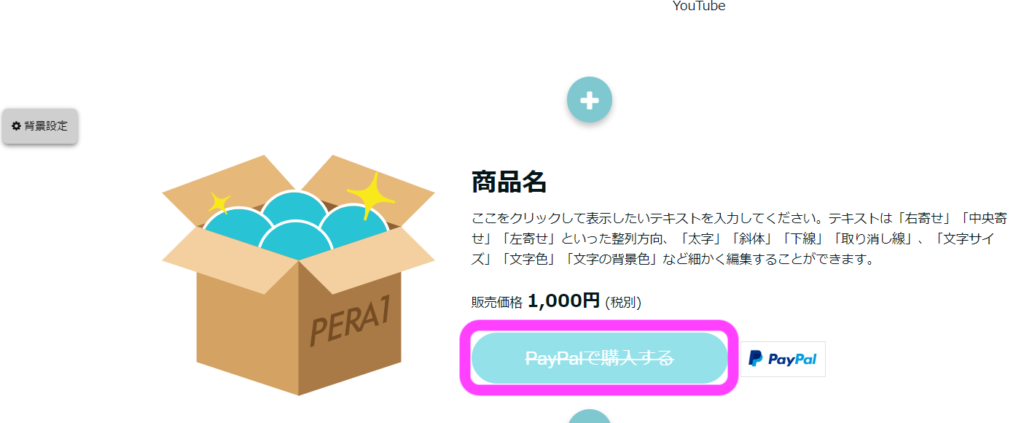1024x423 pixels.
Task: Edit the 商品名 product title heading
Action: click(x=509, y=182)
